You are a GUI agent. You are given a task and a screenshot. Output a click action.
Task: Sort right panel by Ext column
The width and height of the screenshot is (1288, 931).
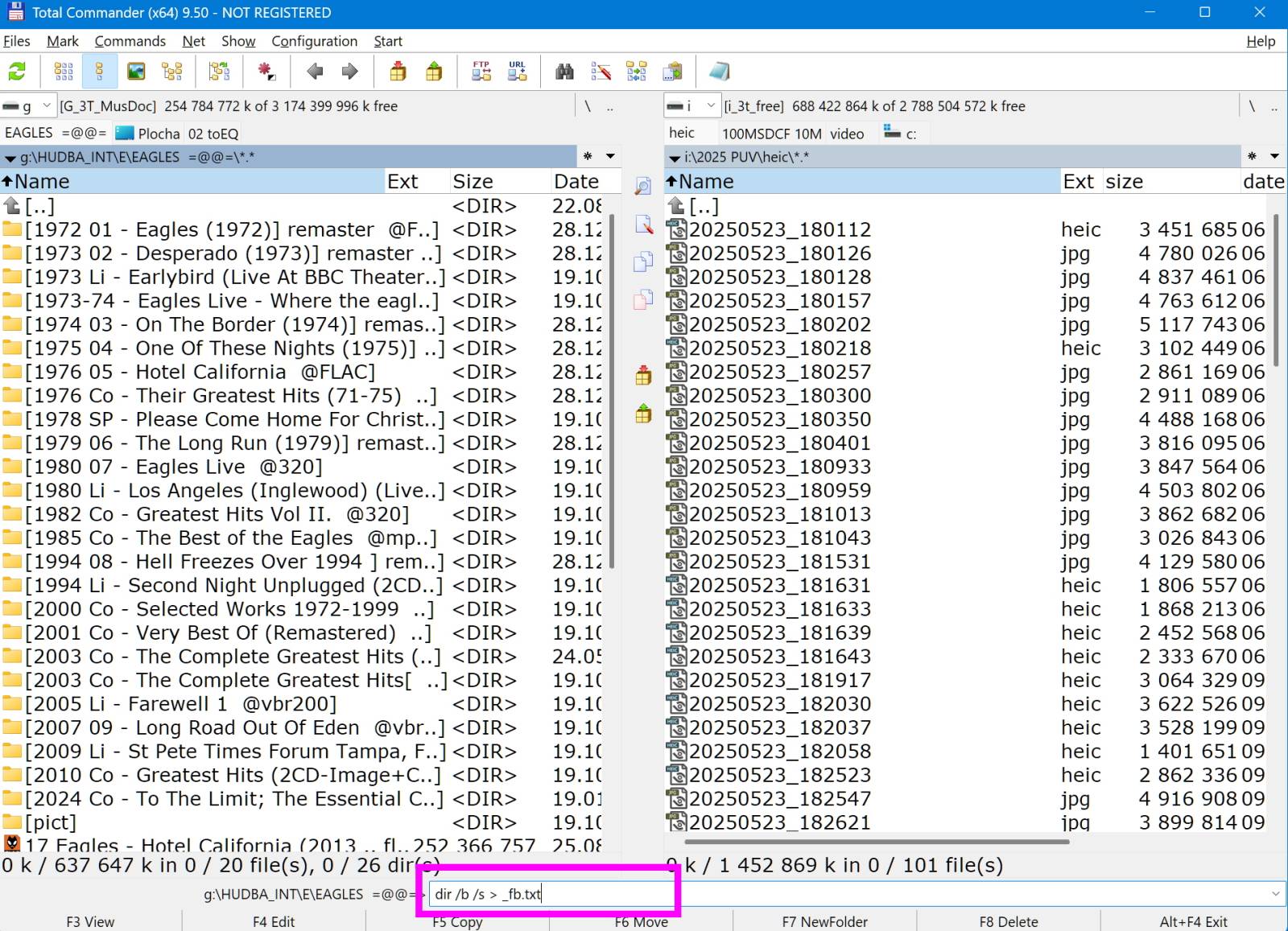1080,181
